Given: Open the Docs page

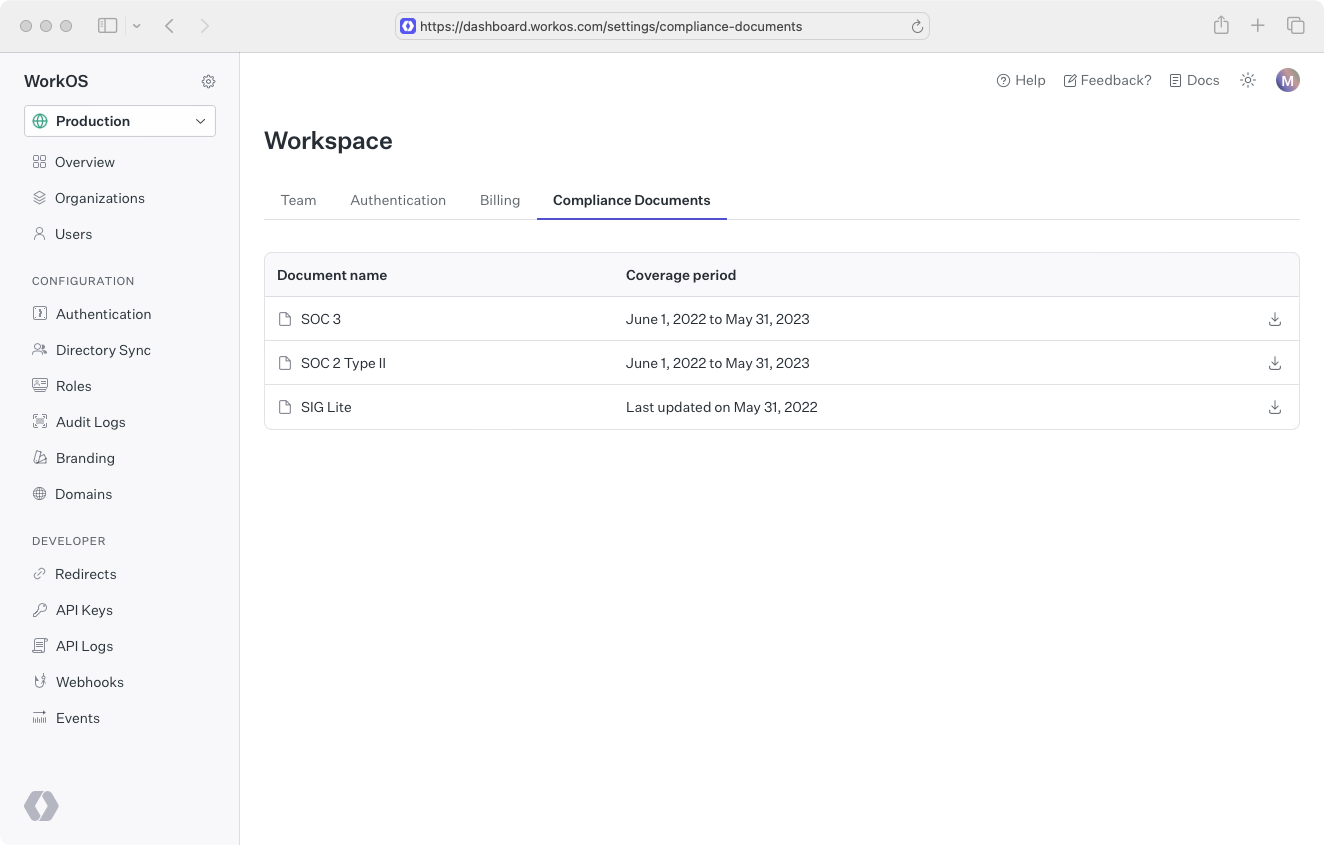Looking at the screenshot, I should coord(1194,80).
